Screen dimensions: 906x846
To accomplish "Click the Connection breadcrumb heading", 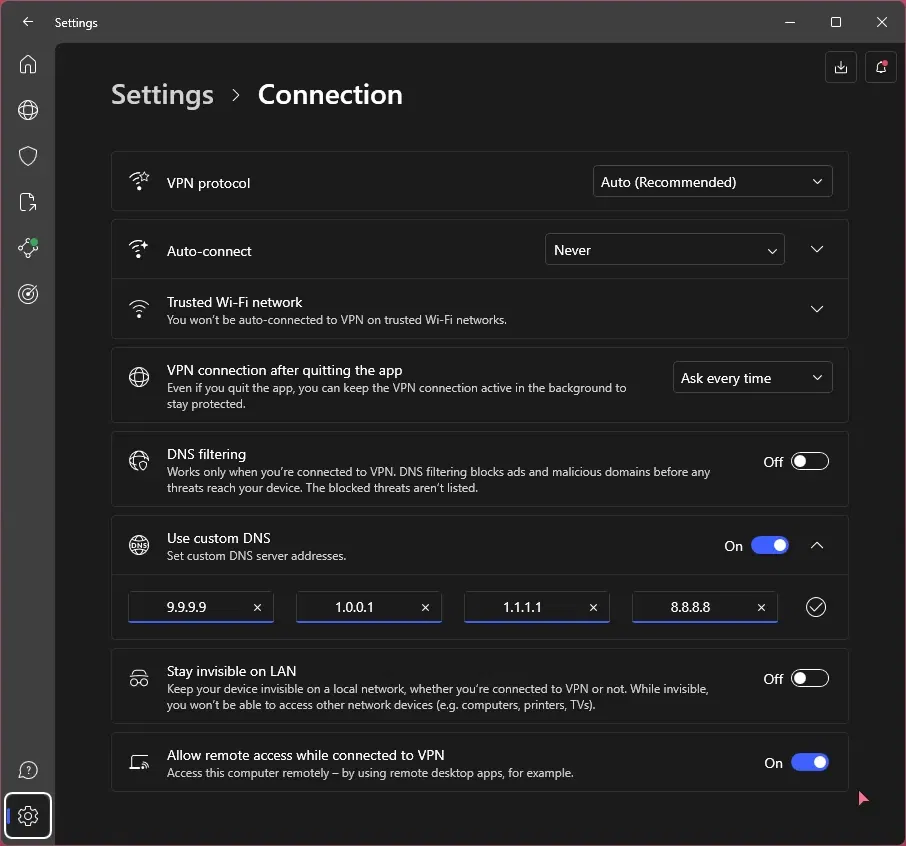I will click(x=330, y=95).
